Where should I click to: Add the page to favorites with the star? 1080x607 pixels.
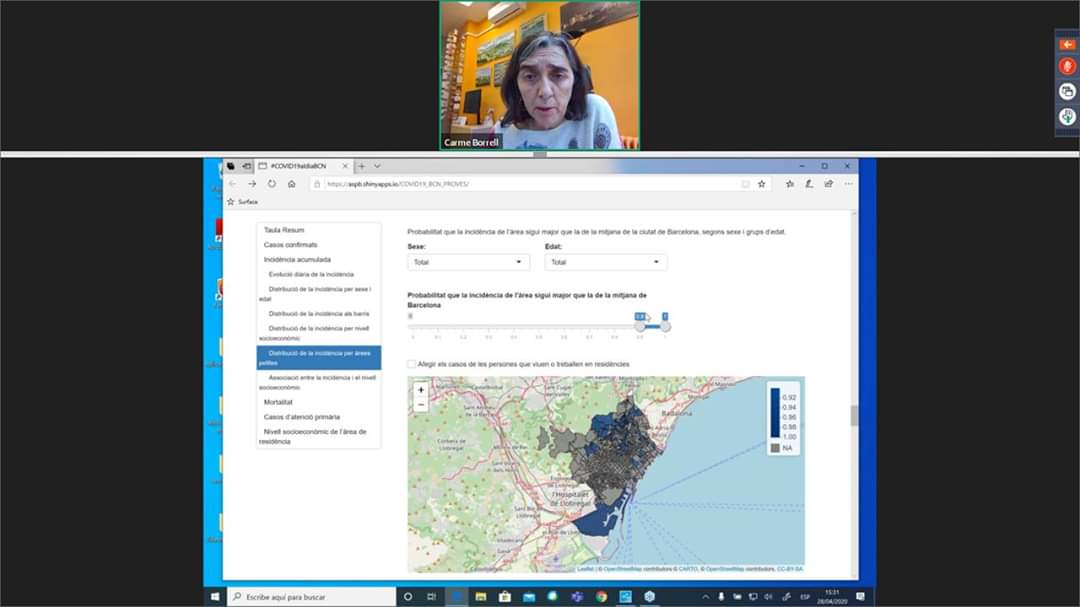761,184
